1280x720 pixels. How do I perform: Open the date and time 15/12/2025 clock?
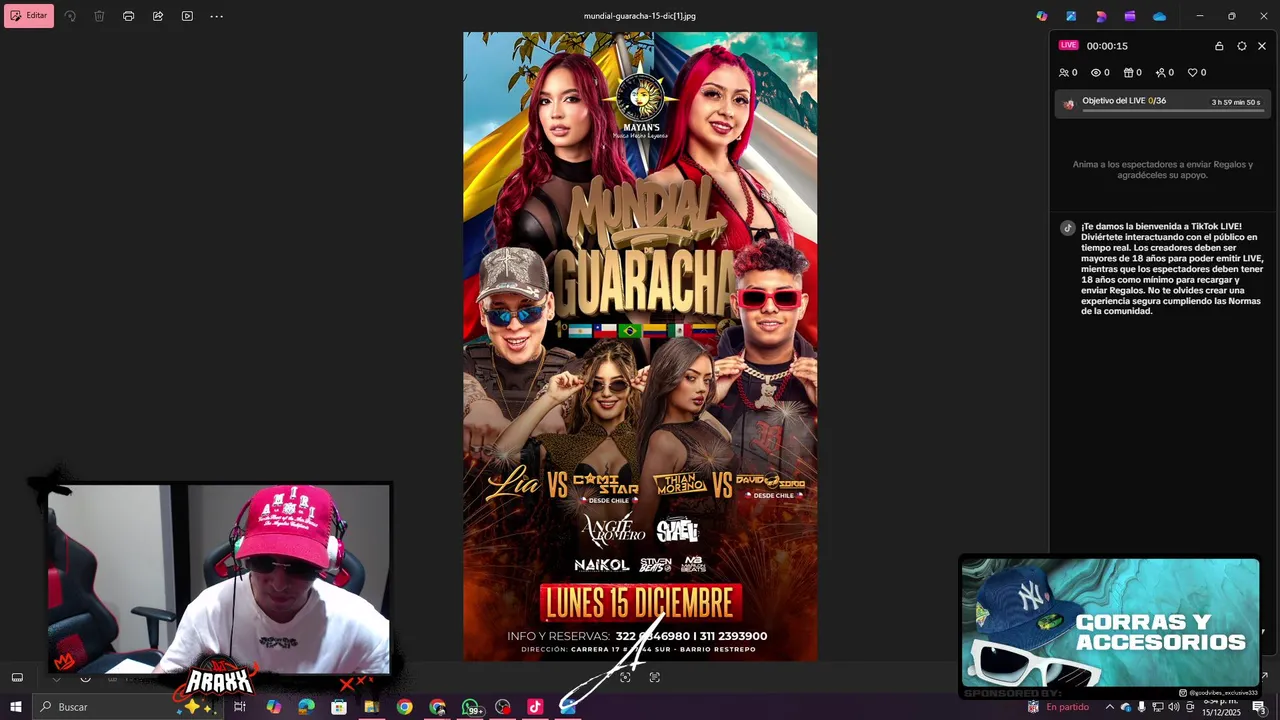tap(1221, 707)
